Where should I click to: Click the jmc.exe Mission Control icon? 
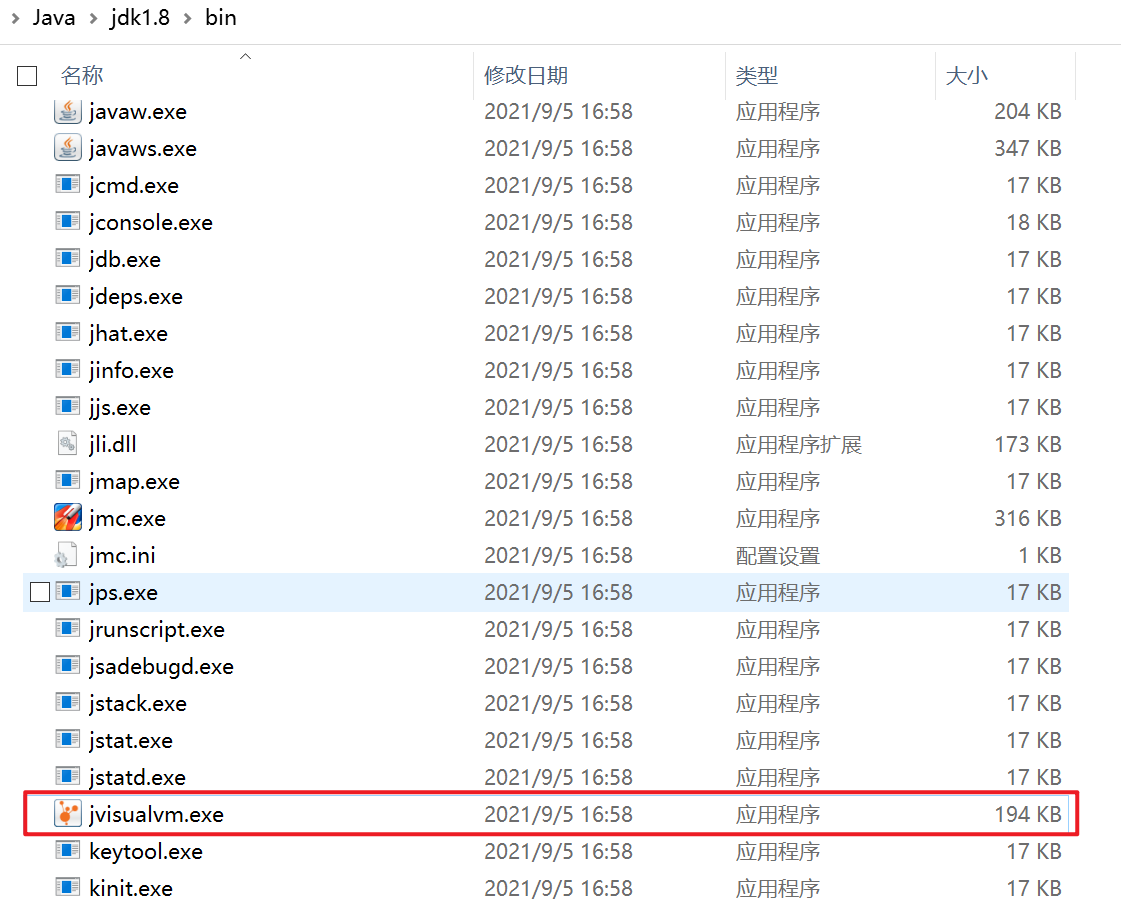[x=67, y=518]
